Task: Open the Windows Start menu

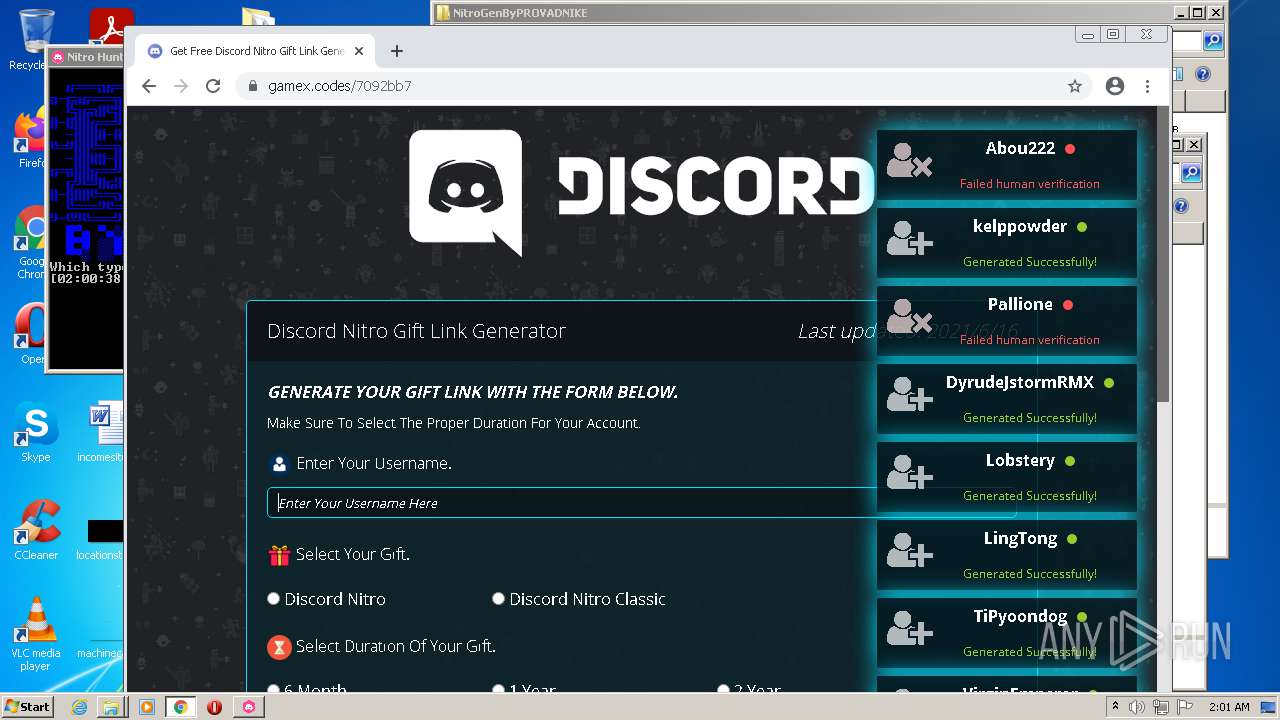Action: click(x=27, y=706)
